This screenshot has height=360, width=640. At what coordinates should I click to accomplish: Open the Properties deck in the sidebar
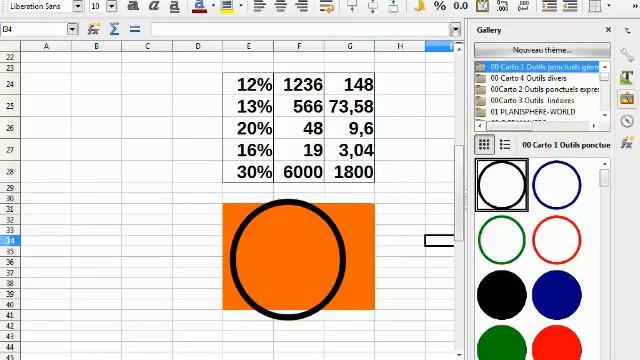[627, 55]
